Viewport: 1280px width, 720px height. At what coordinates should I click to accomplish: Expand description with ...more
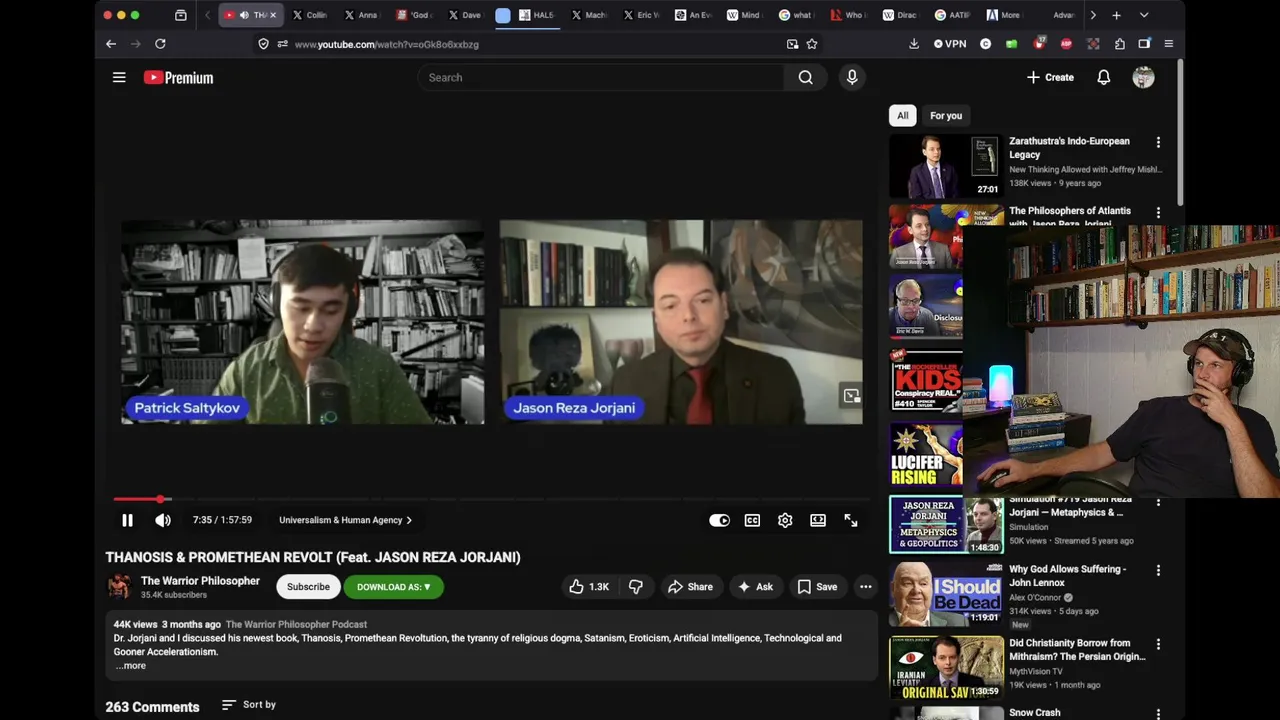(x=130, y=666)
